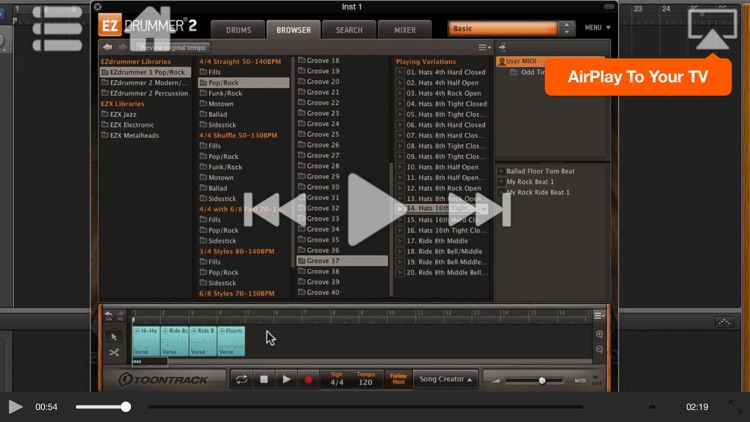Screen dimensions: 750x422
Task: Select the arrow pointer tool
Action: [114, 337]
